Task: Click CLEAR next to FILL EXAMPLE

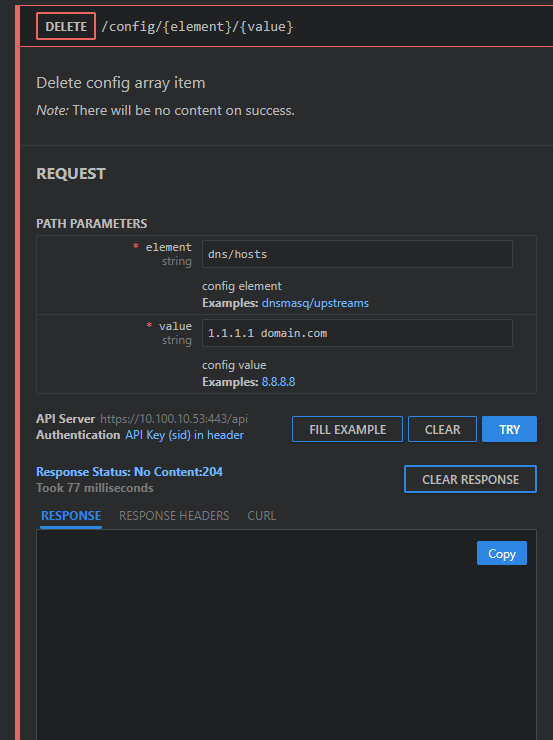Action: 442,429
